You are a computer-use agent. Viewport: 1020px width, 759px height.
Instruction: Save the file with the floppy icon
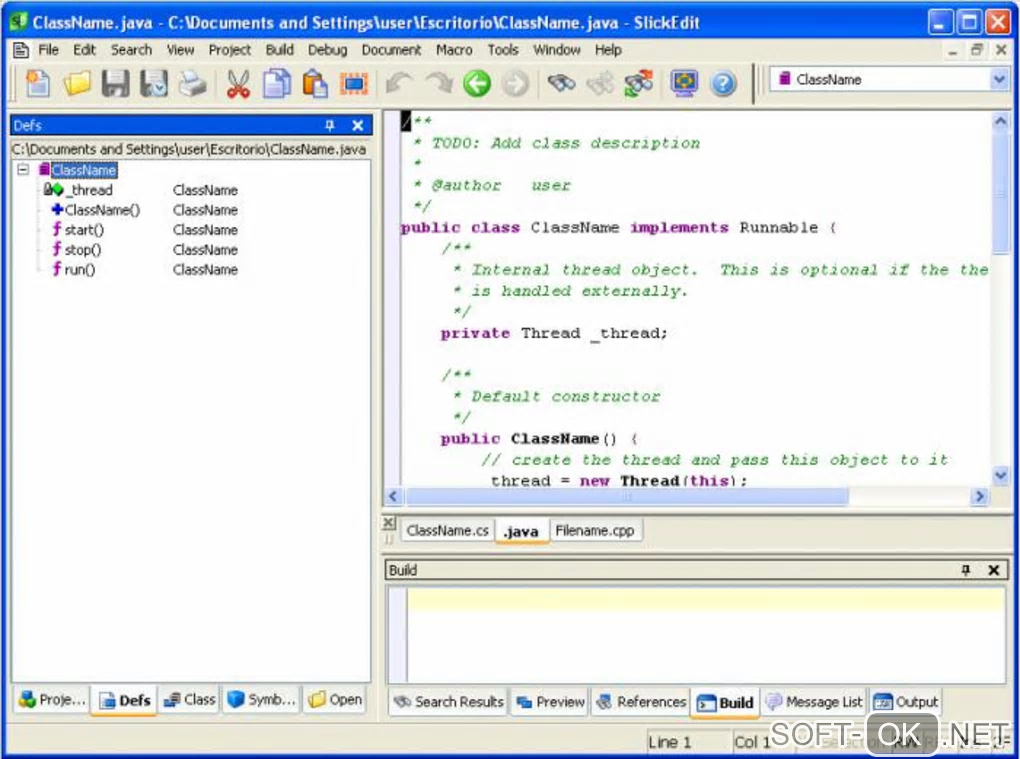pos(115,84)
